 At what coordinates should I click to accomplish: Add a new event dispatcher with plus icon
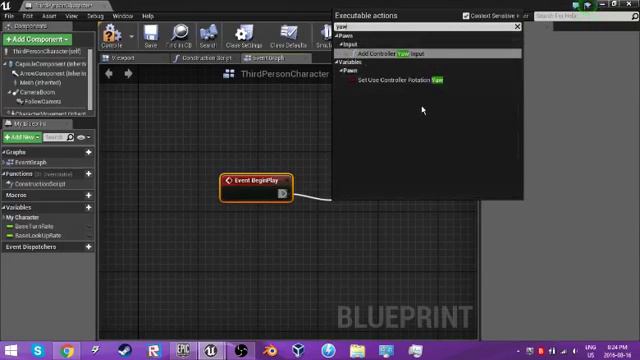coord(89,247)
